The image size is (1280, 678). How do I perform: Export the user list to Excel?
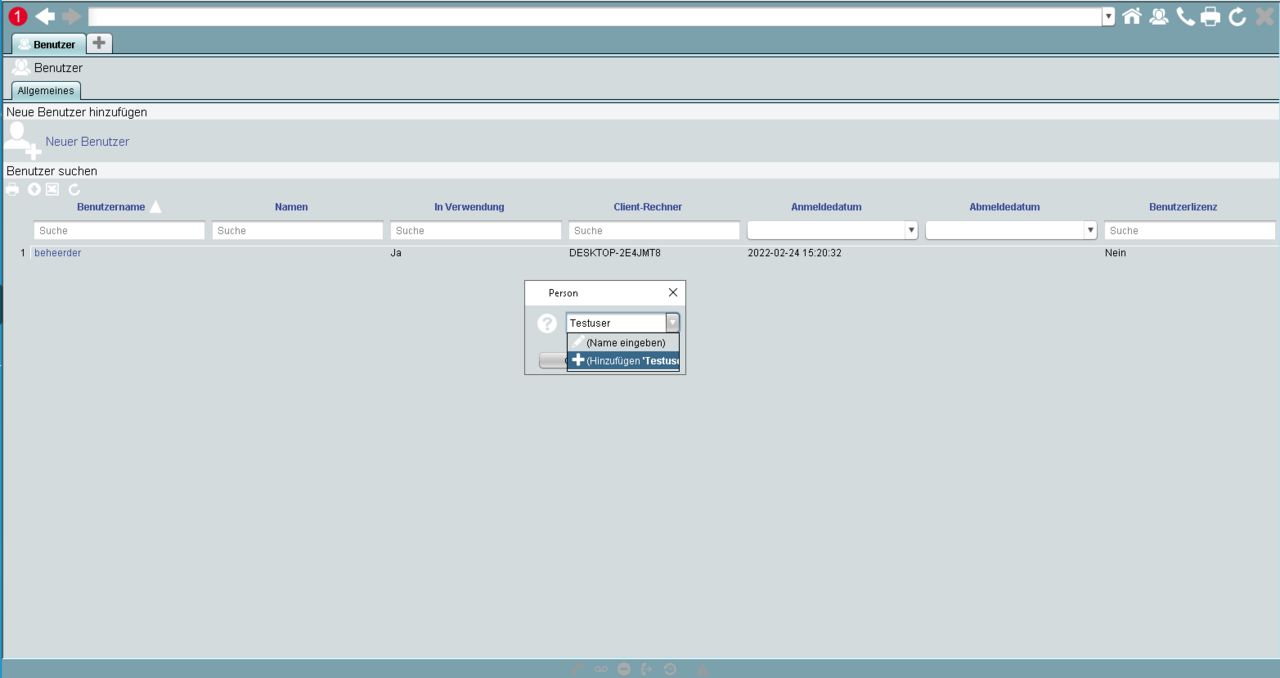click(x=52, y=189)
